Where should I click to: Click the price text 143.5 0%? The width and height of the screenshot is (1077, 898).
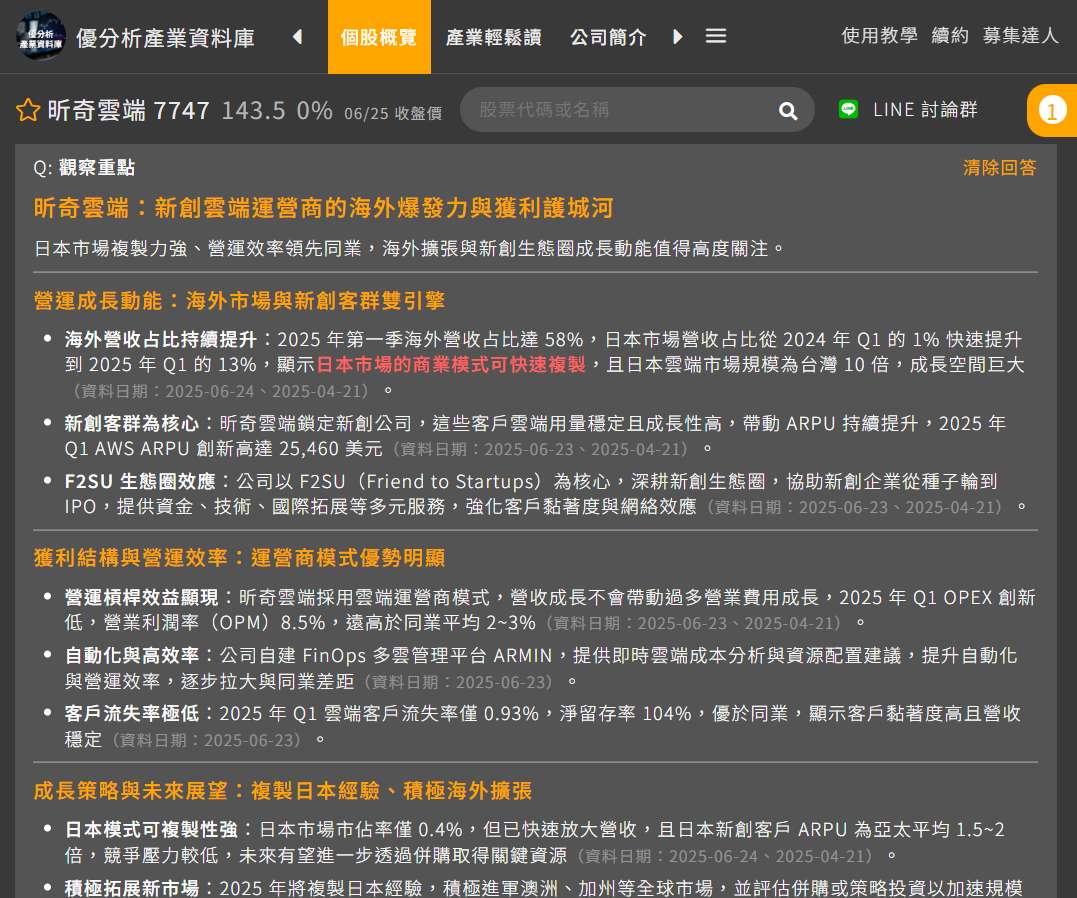tap(277, 110)
